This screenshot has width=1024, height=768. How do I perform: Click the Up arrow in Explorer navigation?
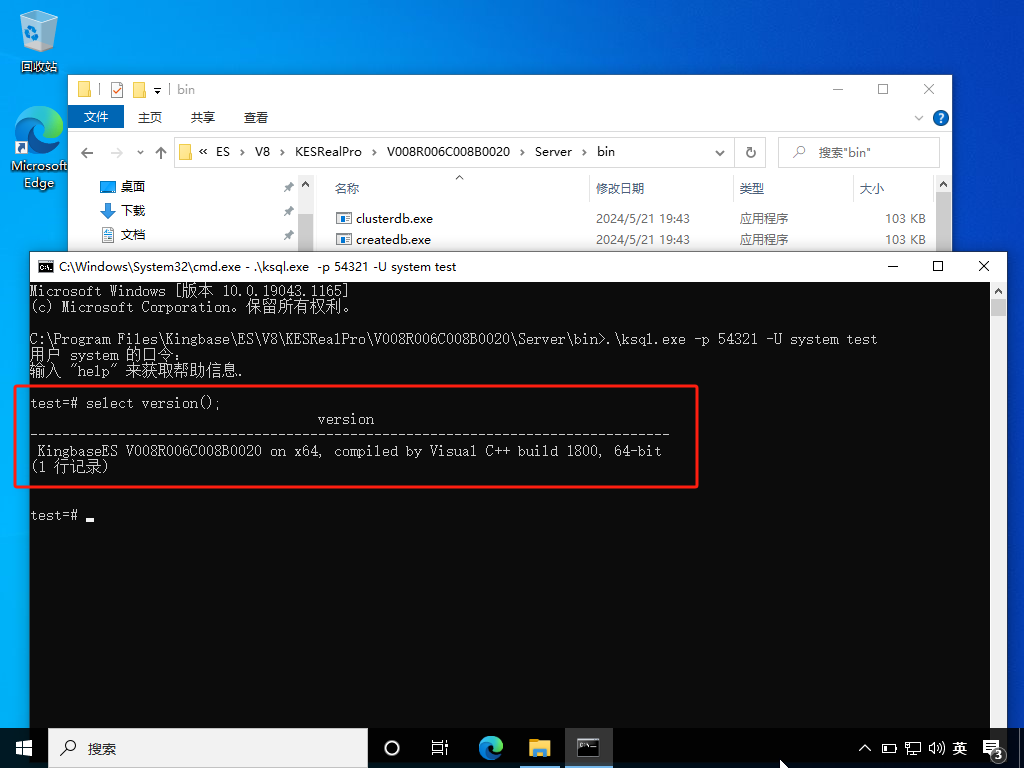[160, 153]
